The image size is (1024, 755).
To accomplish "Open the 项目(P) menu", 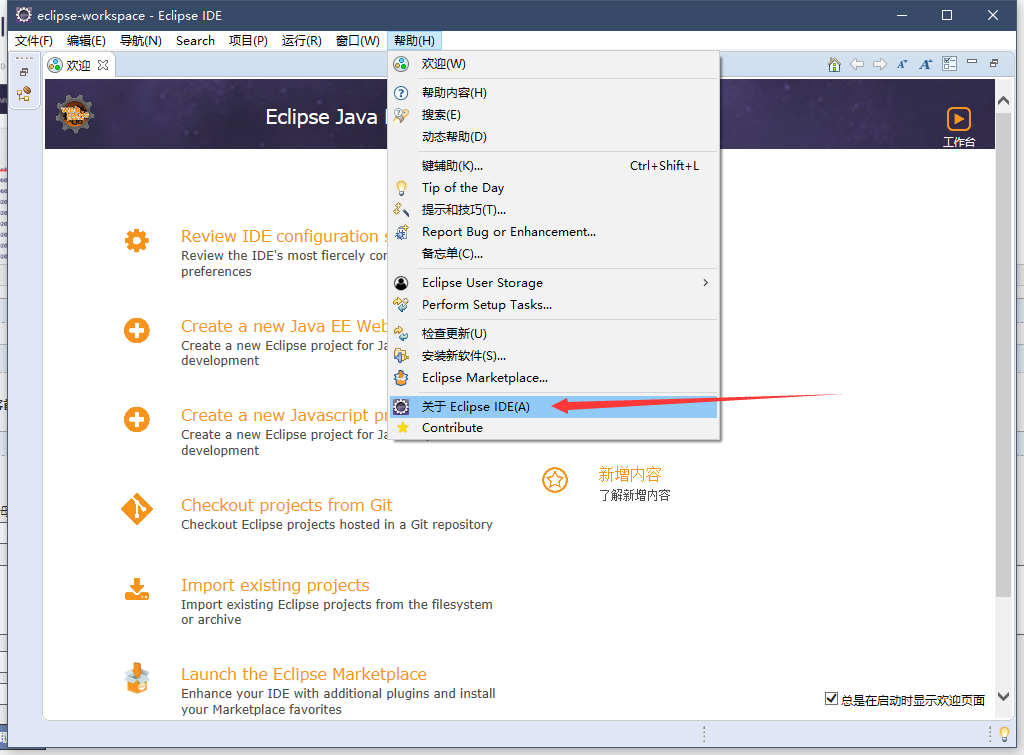I will (248, 40).
